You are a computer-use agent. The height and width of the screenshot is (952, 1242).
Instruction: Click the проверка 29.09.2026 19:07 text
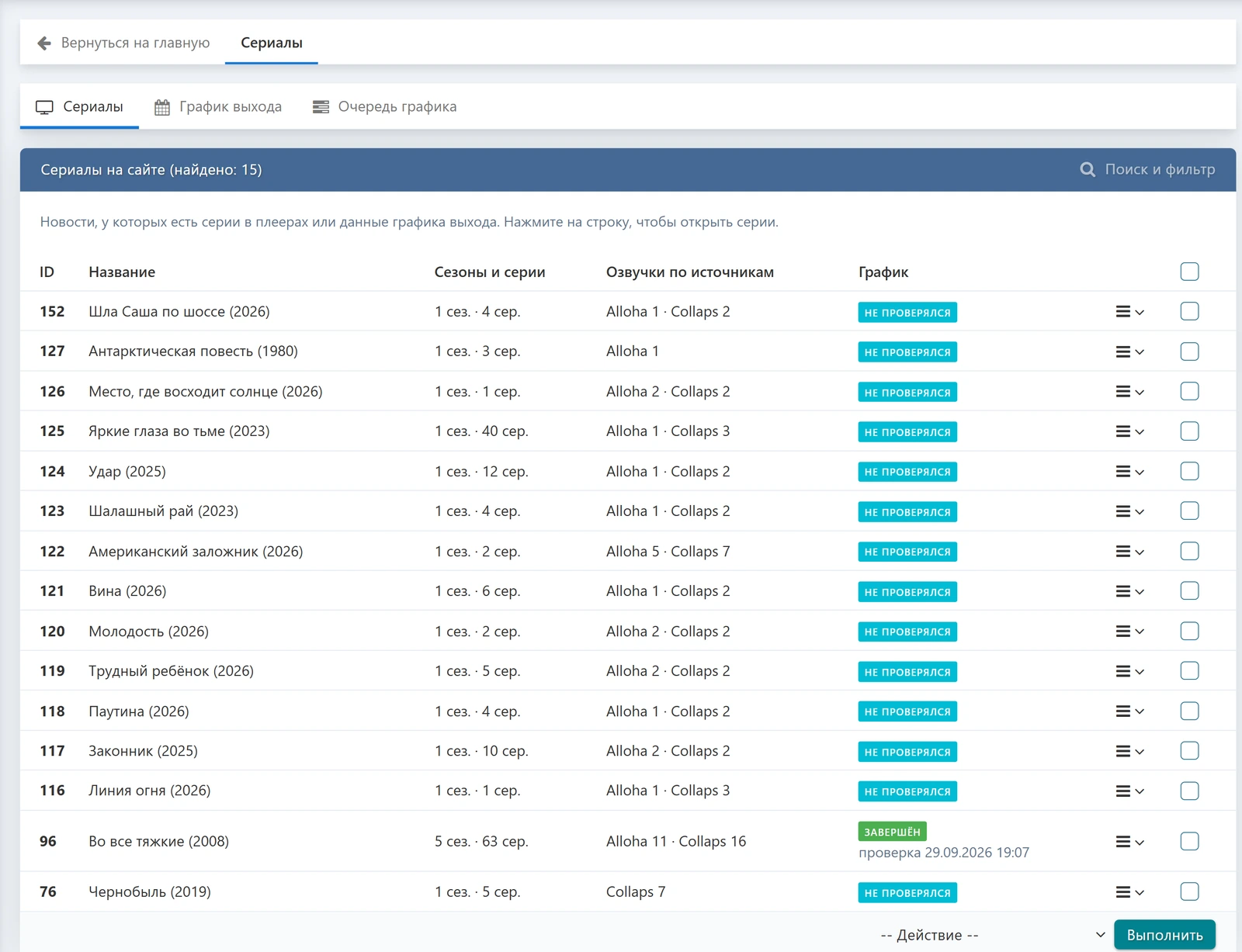click(x=944, y=853)
